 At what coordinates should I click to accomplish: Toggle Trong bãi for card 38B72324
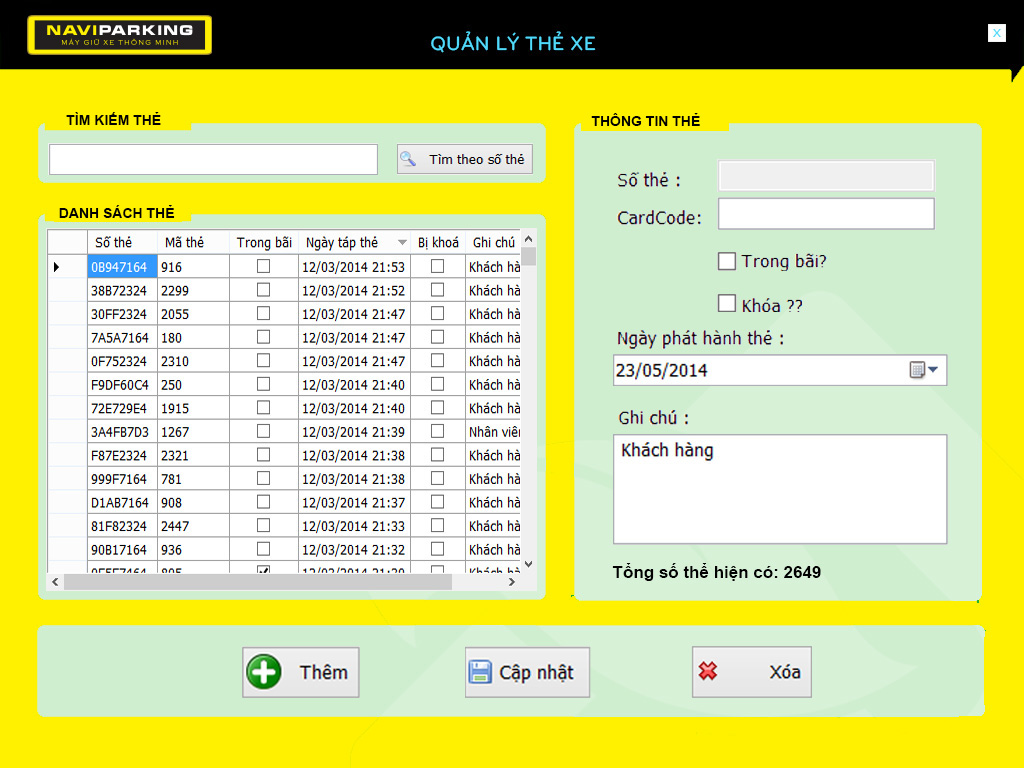point(263,290)
